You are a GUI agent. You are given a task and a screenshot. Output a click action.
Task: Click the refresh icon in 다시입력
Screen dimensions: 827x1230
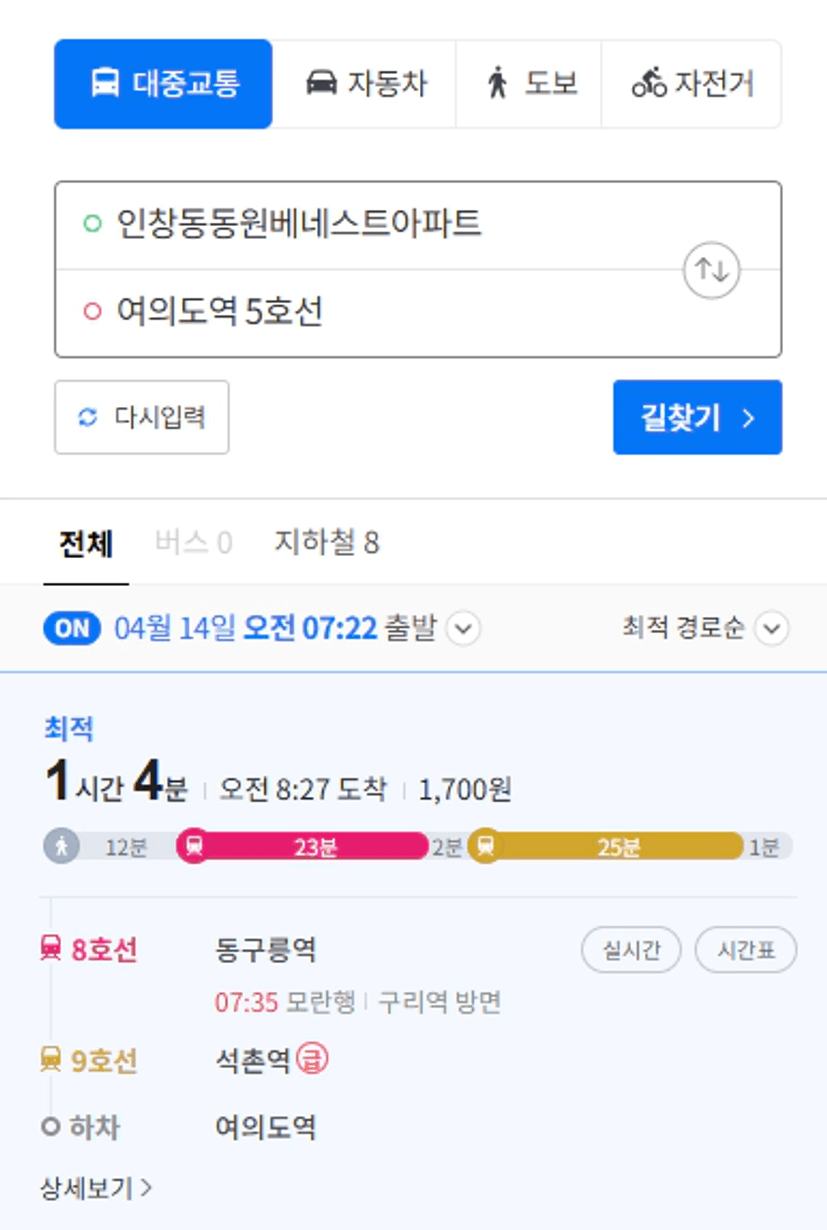tap(88, 417)
